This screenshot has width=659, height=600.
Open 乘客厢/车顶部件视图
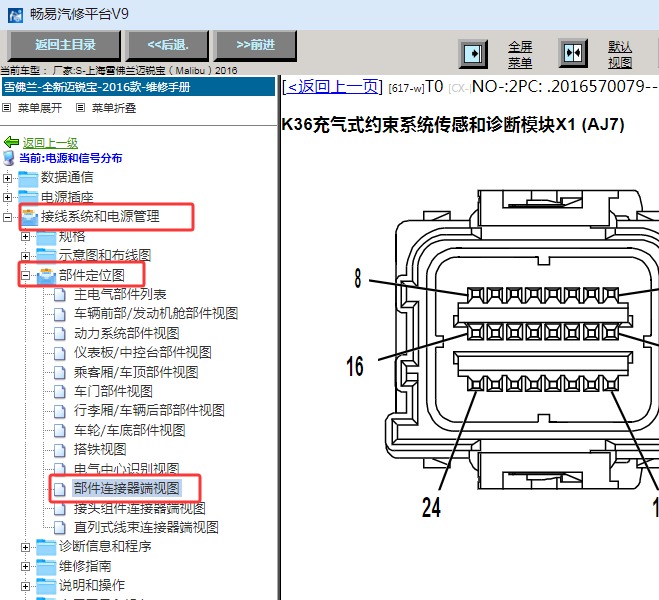(136, 372)
